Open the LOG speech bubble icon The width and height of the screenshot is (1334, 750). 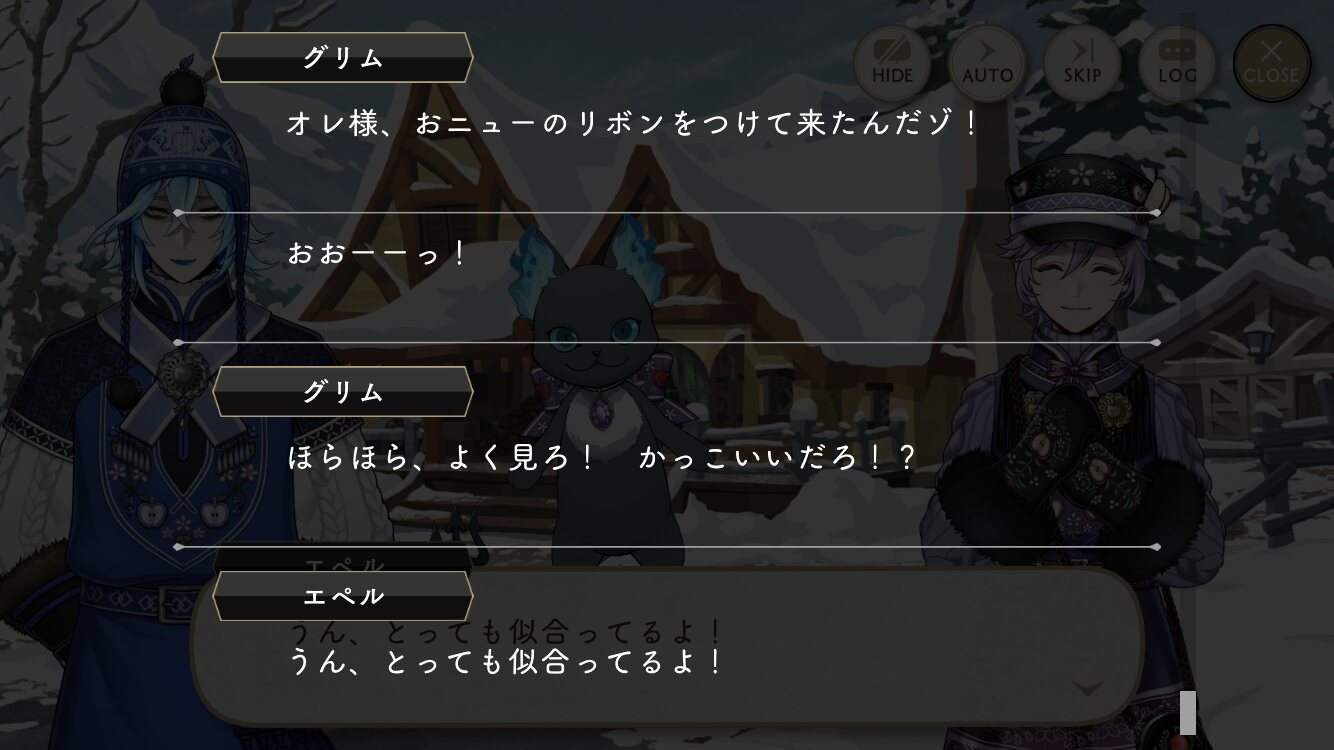click(1177, 63)
